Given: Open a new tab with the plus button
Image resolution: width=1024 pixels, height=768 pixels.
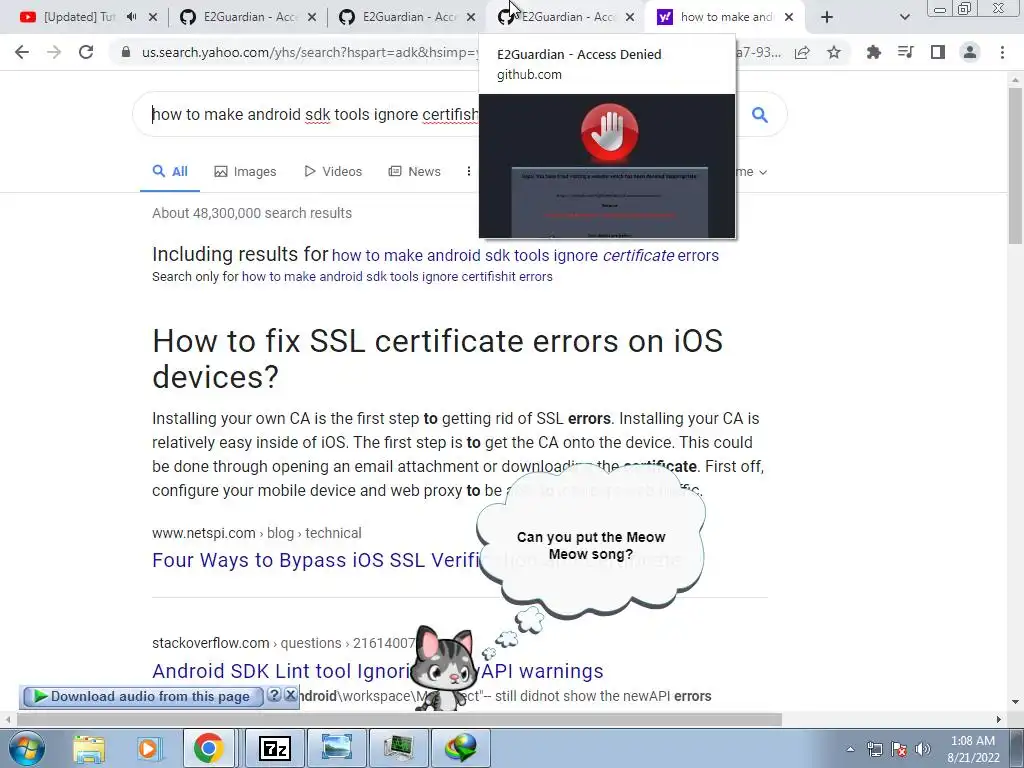Looking at the screenshot, I should tap(827, 17).
